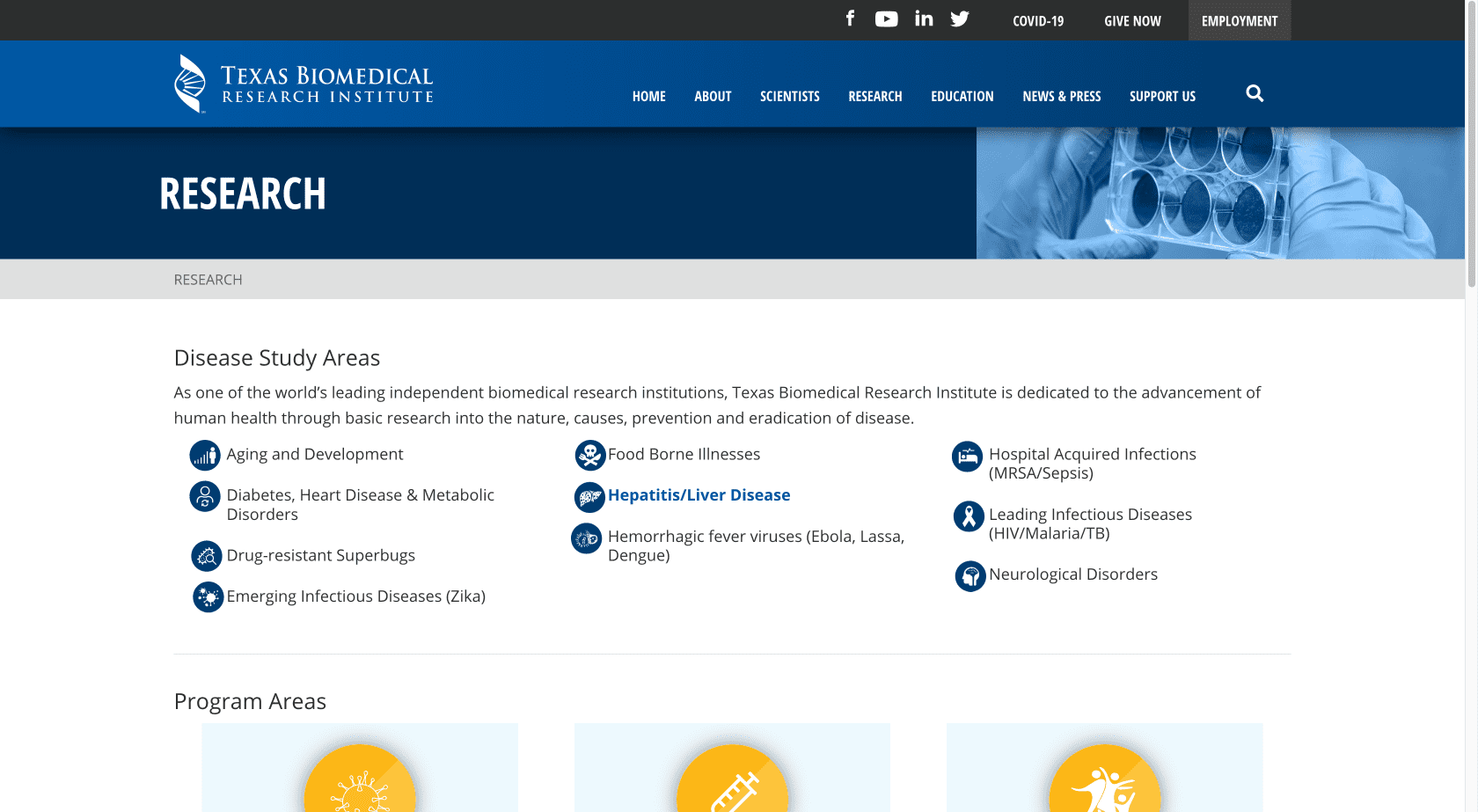Click the Neurological Disorders head icon
Screen dimensions: 1478x812
(970, 576)
